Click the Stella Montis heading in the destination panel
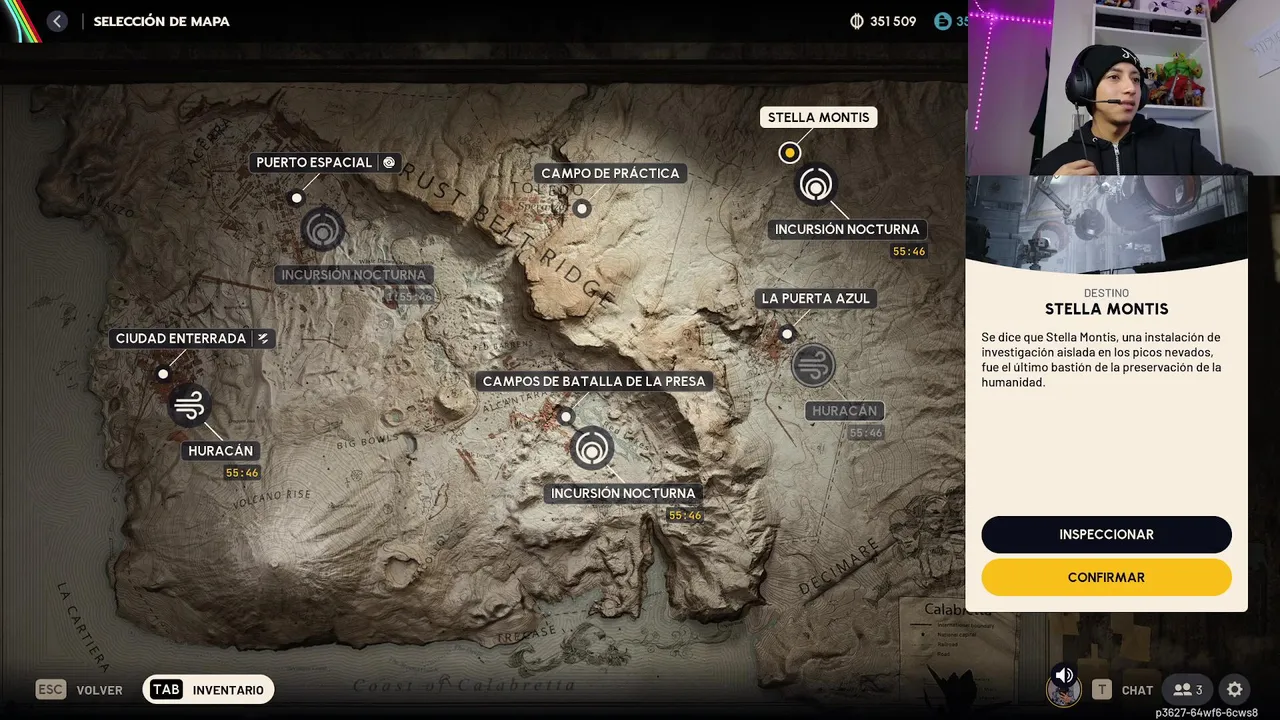 tap(1106, 309)
